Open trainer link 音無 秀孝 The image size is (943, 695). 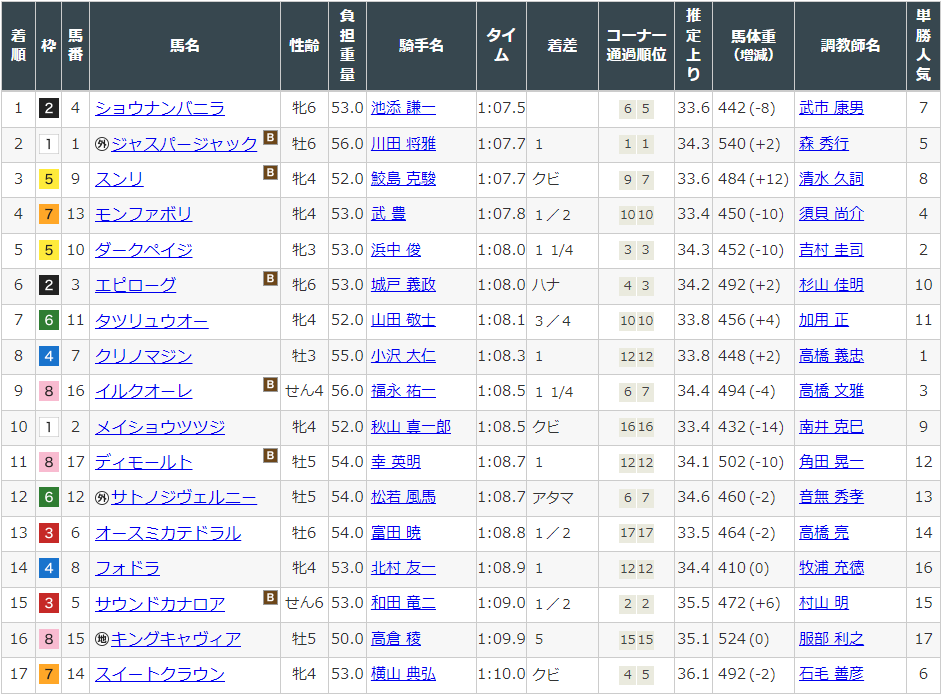(x=831, y=497)
